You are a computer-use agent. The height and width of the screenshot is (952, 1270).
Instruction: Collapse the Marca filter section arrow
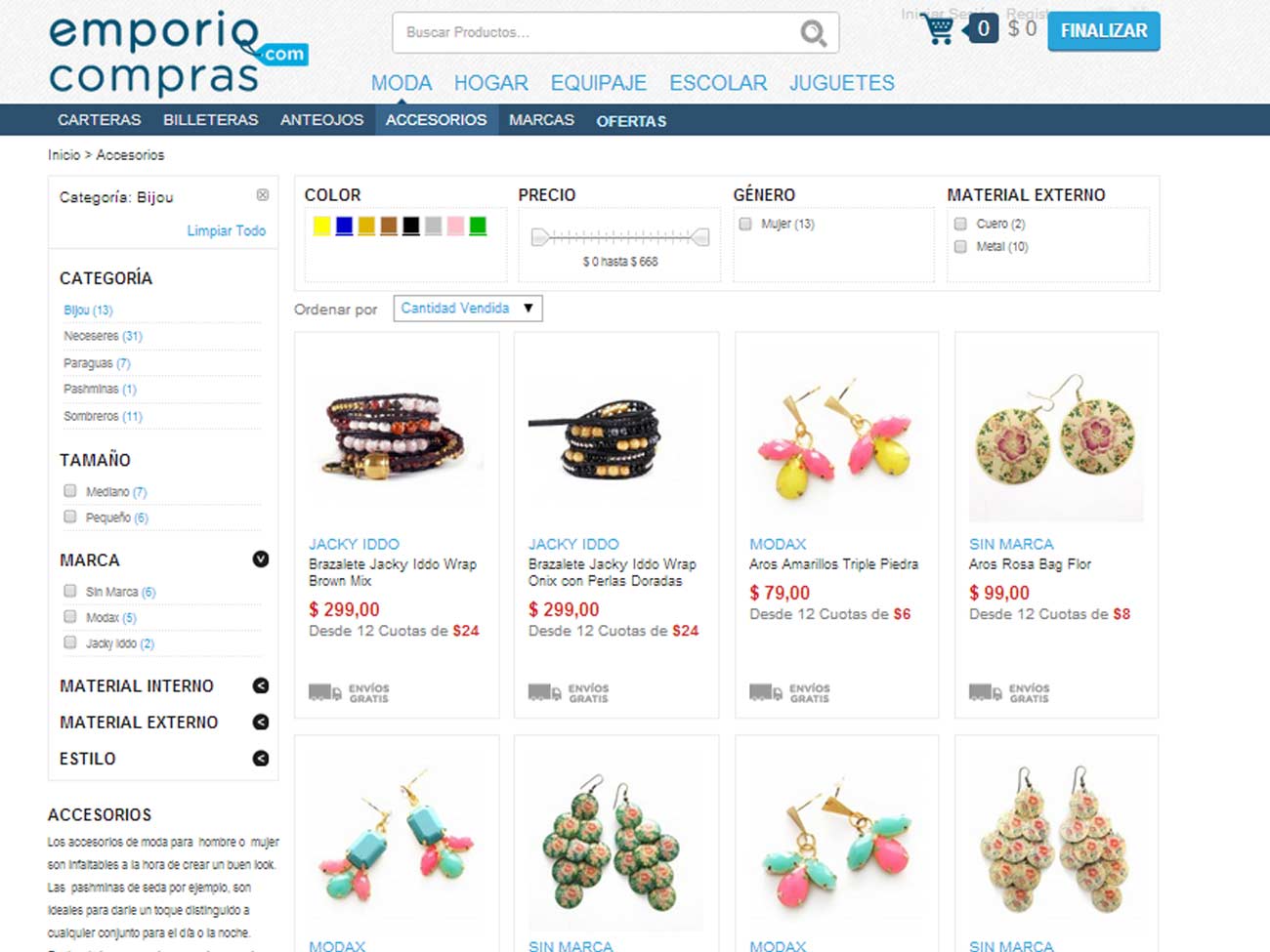[x=261, y=559]
